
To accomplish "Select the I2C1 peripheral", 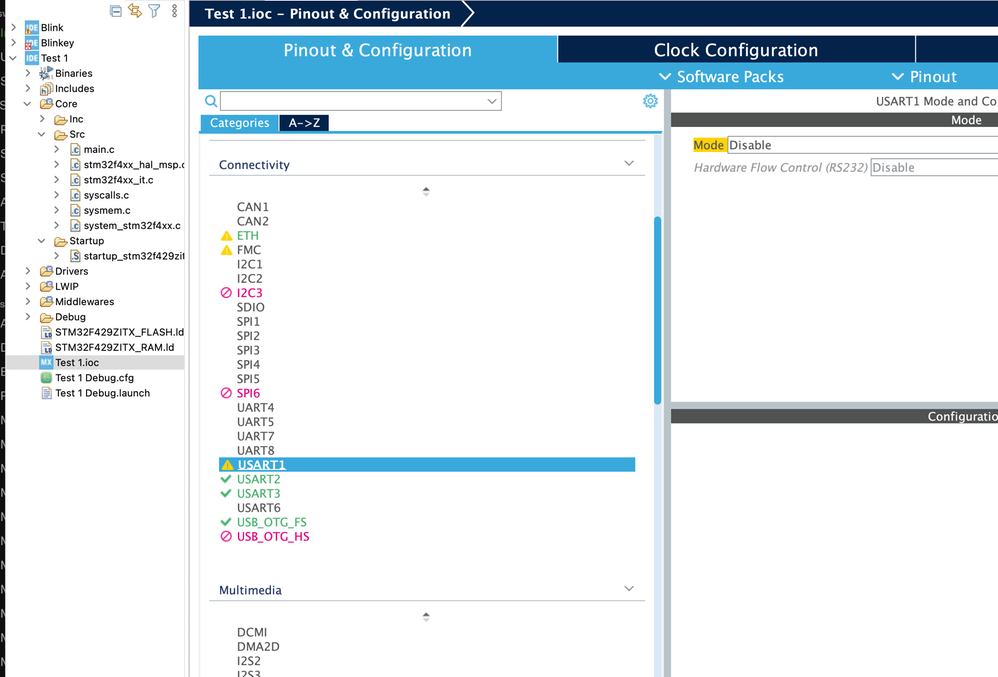I will pyautogui.click(x=250, y=264).
